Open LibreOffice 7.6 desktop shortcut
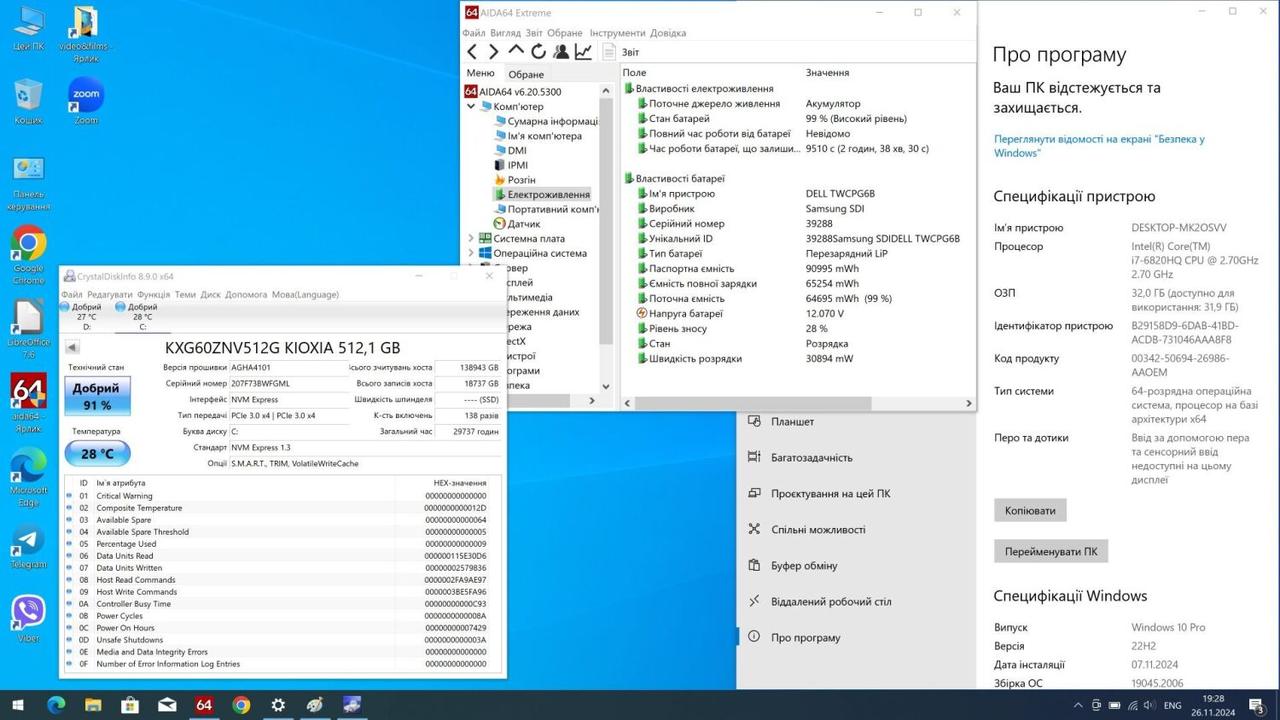Image resolution: width=1280 pixels, height=720 pixels. [29, 329]
